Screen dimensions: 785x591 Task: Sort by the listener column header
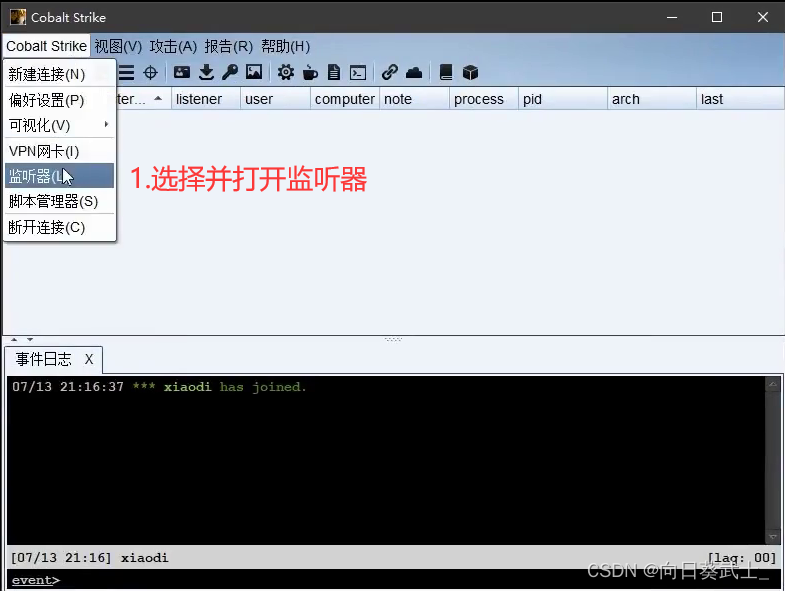click(206, 99)
